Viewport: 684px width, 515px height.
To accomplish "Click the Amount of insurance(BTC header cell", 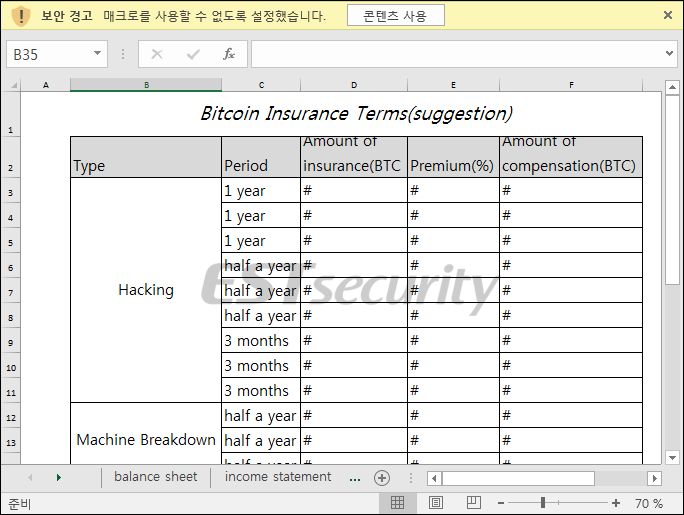I will (x=354, y=157).
